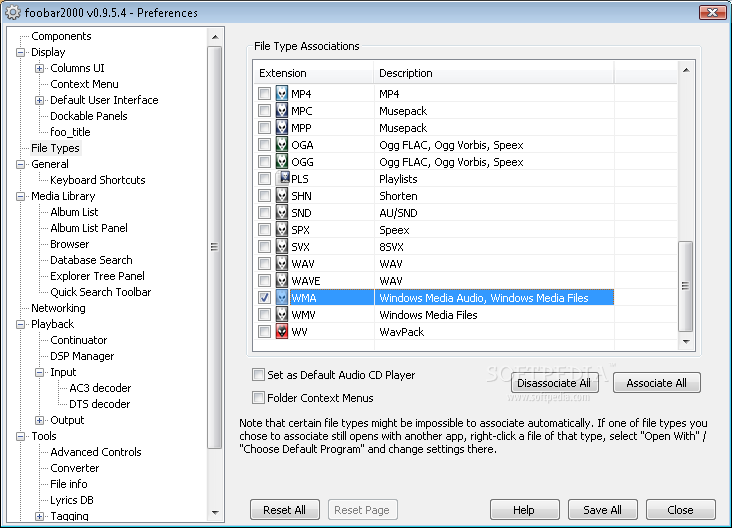Open the Lyrics DB preferences page
Image resolution: width=732 pixels, height=528 pixels.
[x=72, y=500]
